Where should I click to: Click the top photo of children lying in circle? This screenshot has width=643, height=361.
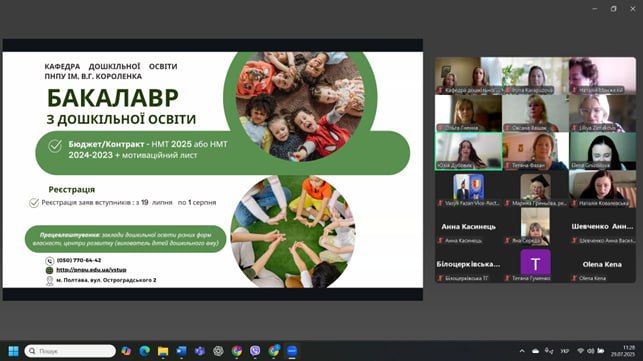[300, 107]
